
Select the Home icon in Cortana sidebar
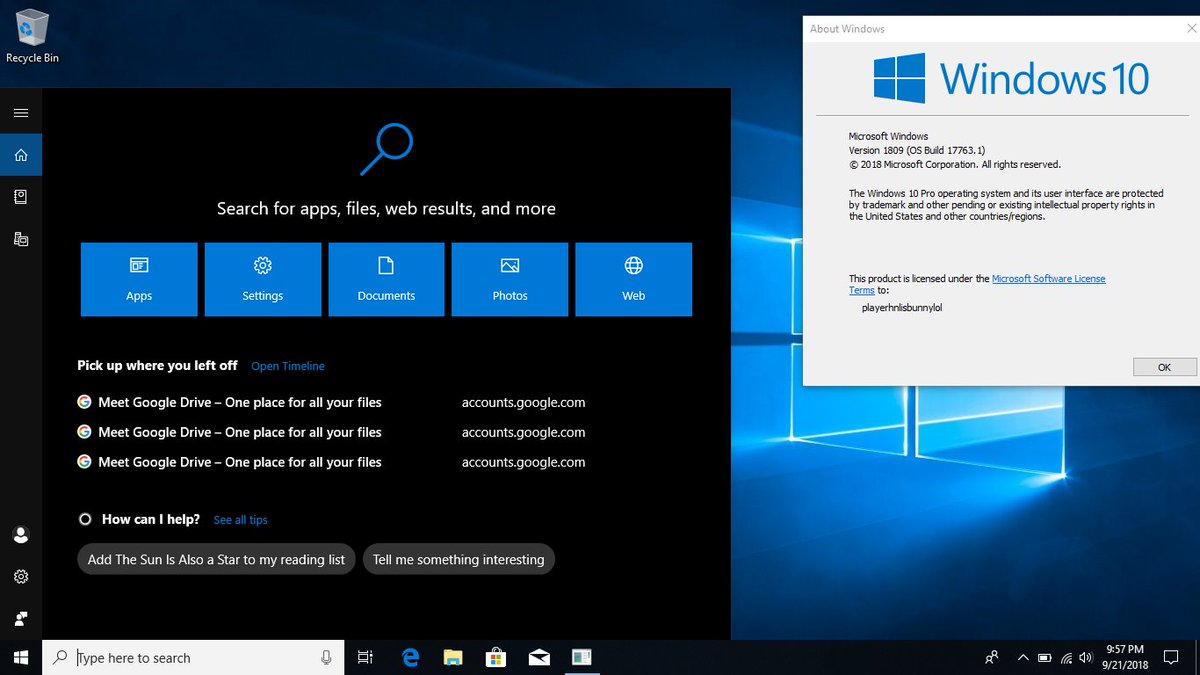coord(21,155)
